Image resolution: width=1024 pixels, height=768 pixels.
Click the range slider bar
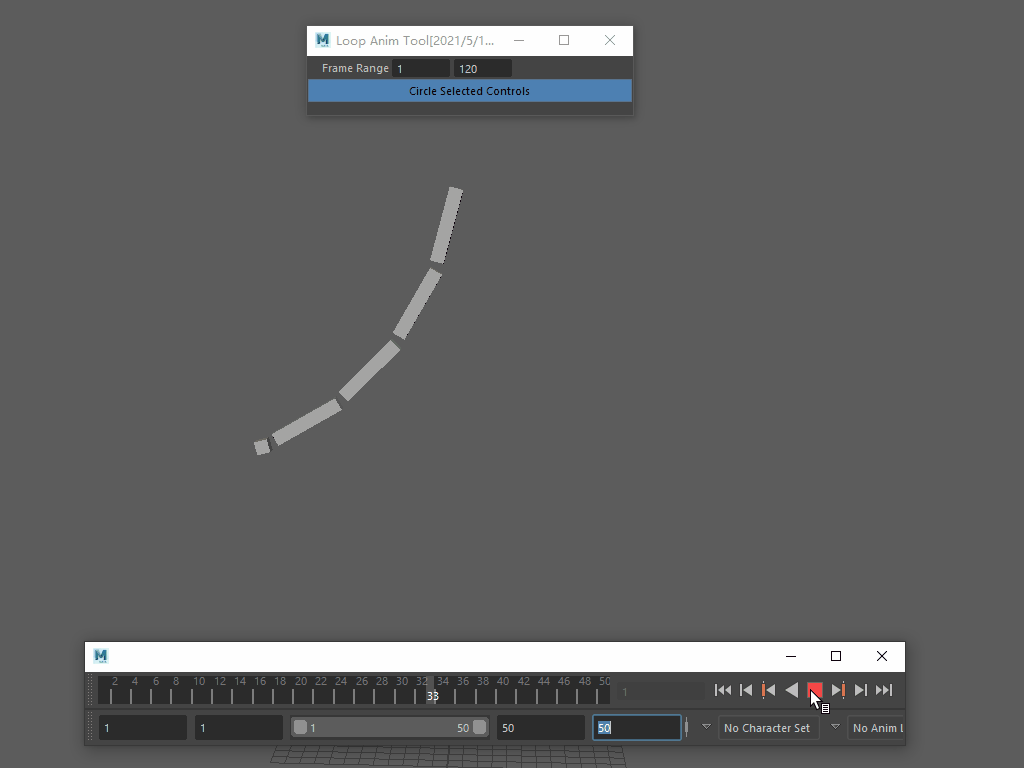click(x=389, y=728)
